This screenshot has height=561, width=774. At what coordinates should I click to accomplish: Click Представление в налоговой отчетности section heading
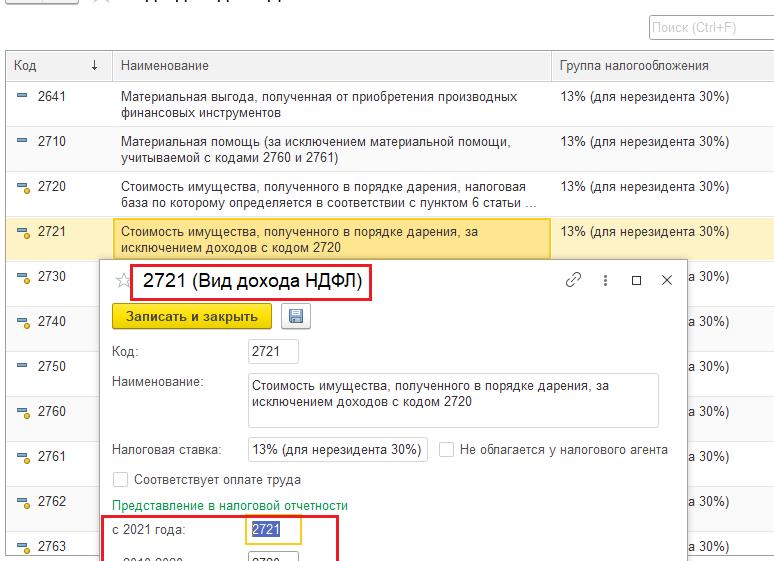(230, 506)
